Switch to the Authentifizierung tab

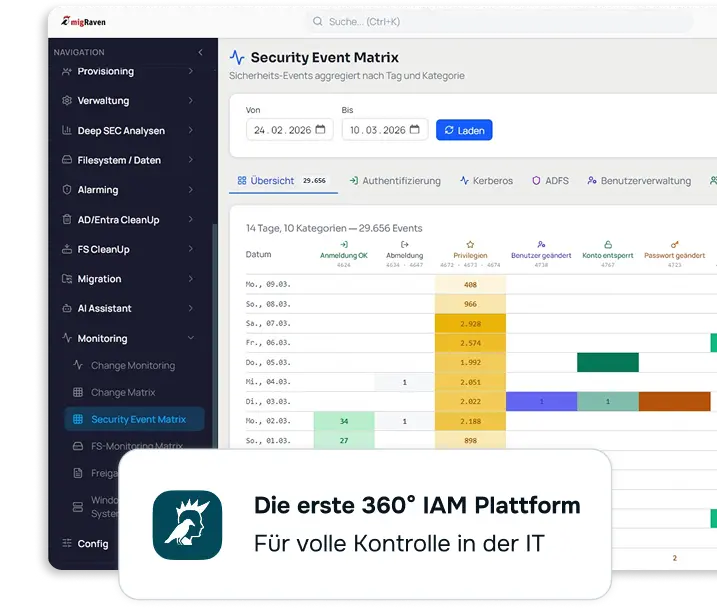click(x=395, y=181)
